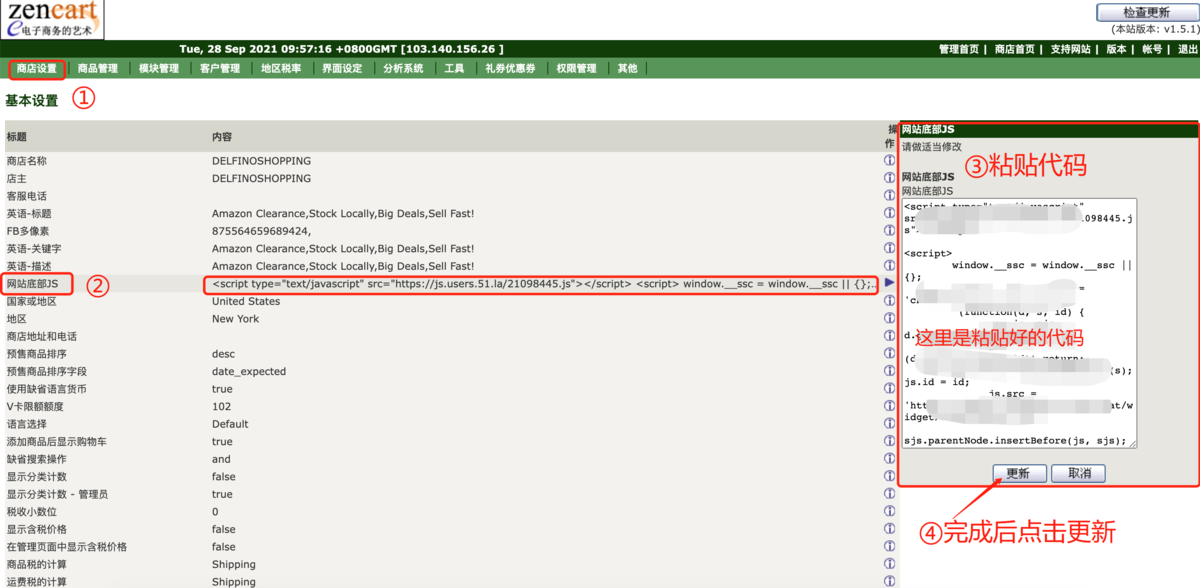Screen dimensions: 1200x588
Task: Open info icon for 国家或地区 row
Action: coord(889,301)
